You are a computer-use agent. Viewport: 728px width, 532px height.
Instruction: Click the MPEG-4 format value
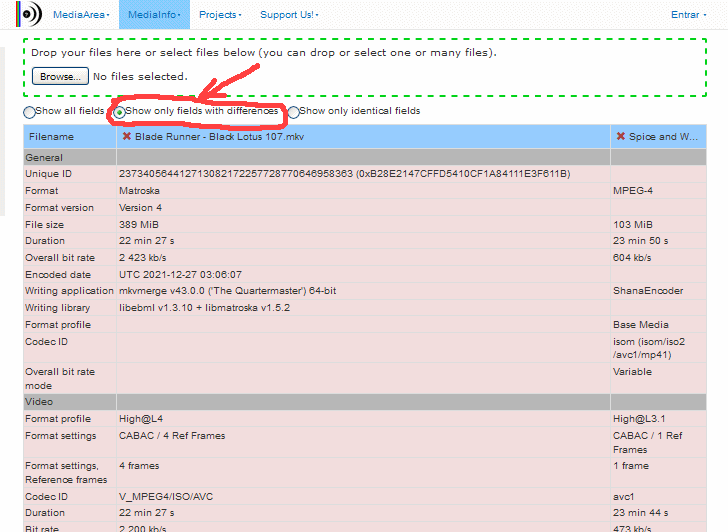pos(633,191)
